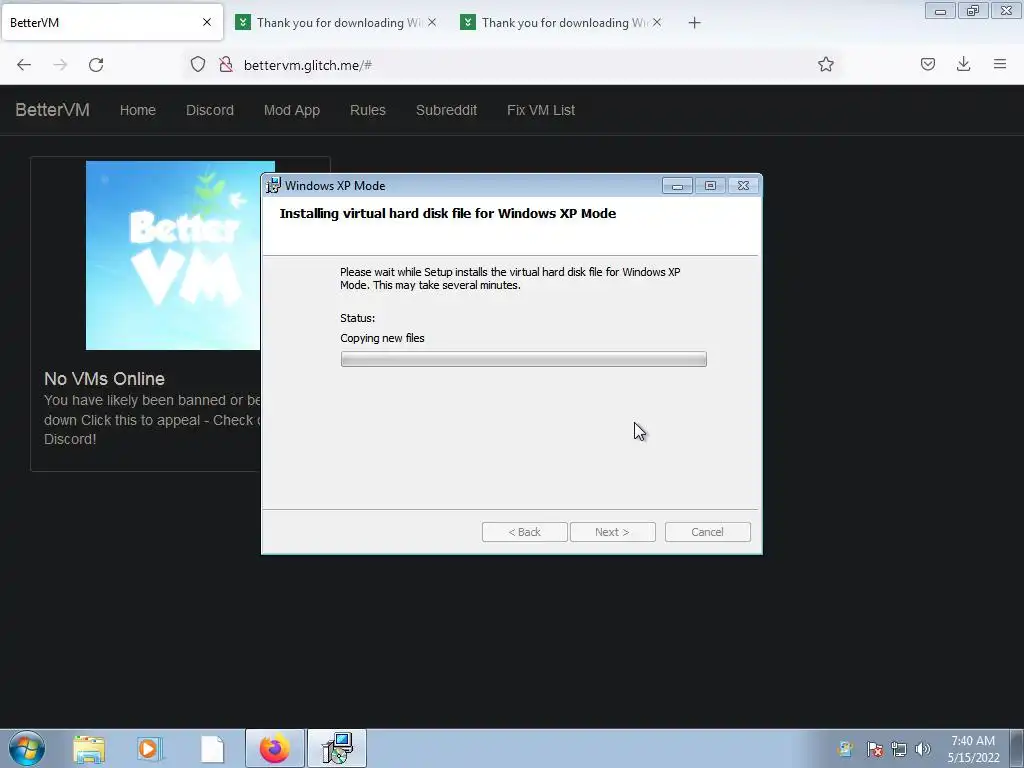Open the clock showing 7:40 AM

tap(973, 748)
